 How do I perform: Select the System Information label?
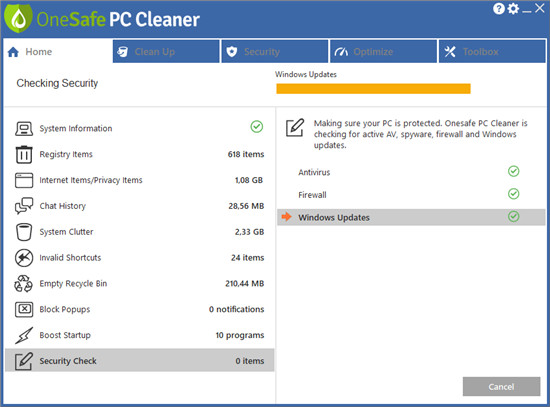76,128
